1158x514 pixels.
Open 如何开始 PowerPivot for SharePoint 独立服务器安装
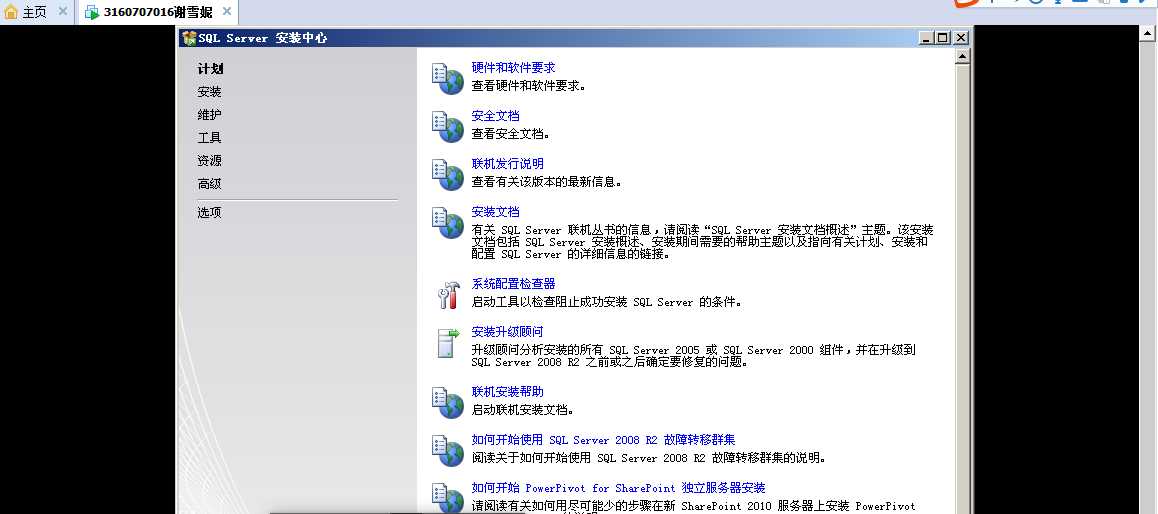pyautogui.click(x=618, y=487)
